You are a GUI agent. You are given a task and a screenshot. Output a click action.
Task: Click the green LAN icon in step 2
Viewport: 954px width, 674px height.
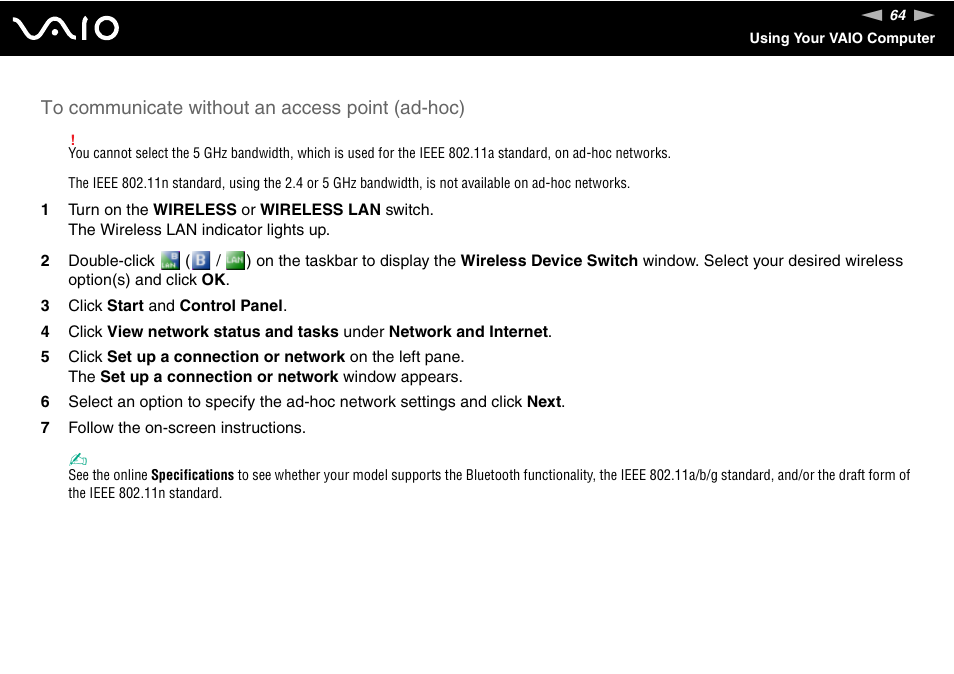tap(235, 261)
